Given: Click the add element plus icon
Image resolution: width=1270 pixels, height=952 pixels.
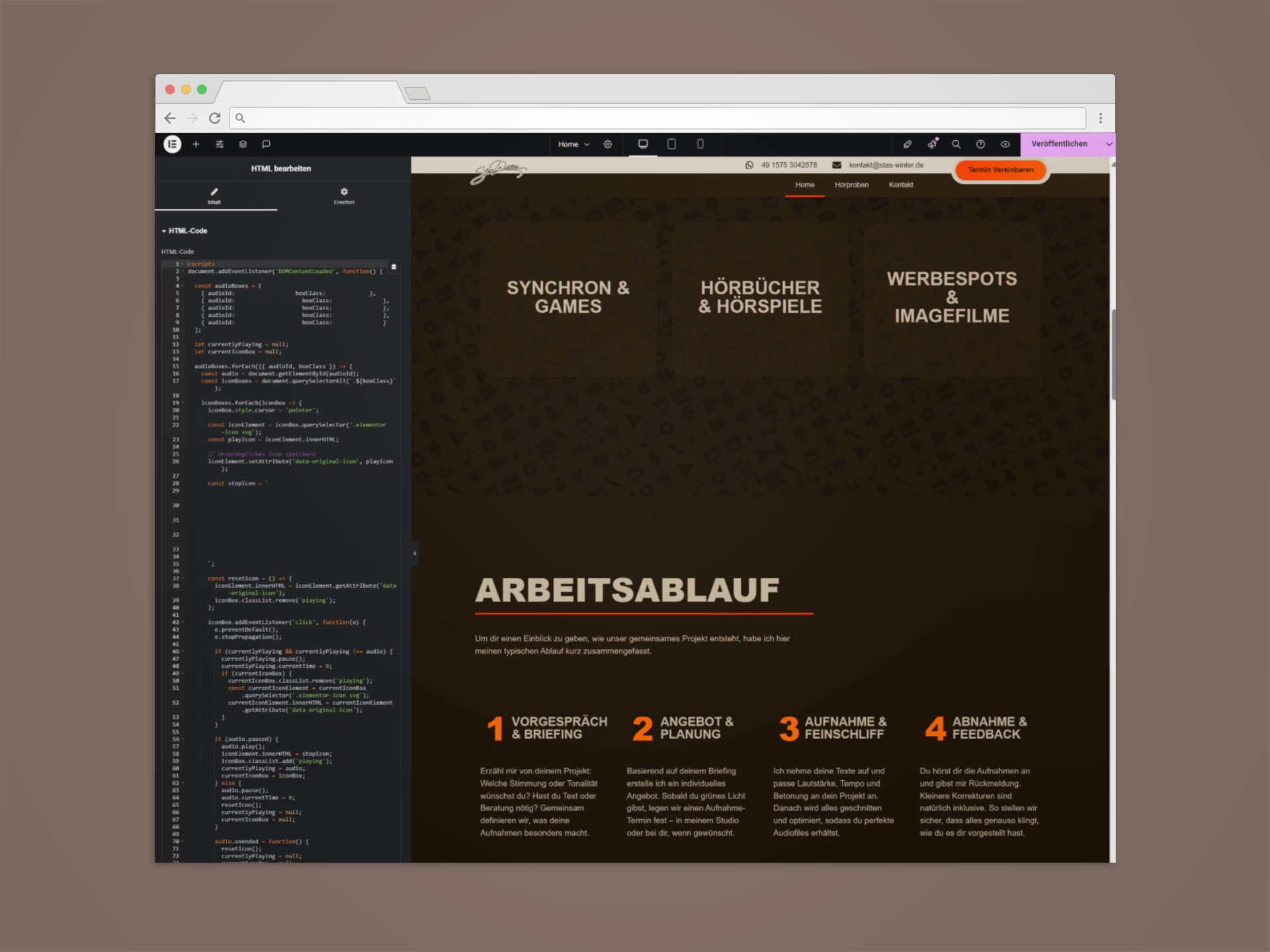Looking at the screenshot, I should click(196, 144).
